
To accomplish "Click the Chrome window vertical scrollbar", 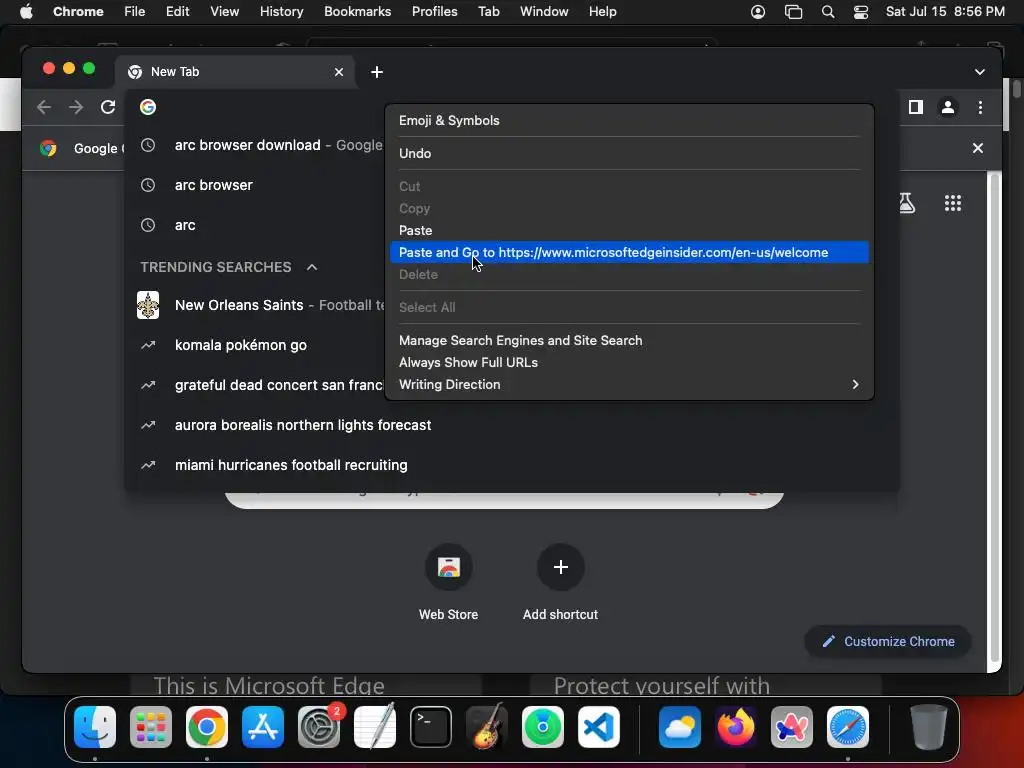I will (995, 418).
